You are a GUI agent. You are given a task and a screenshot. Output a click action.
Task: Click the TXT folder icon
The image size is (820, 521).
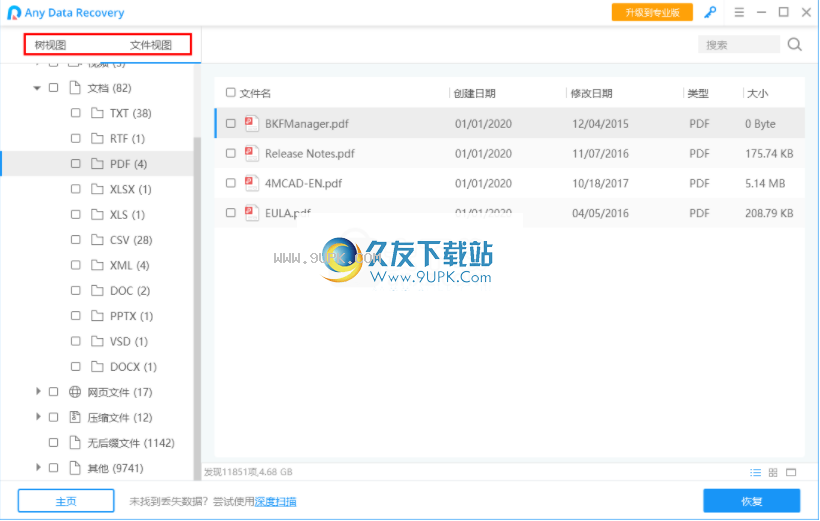click(97, 113)
